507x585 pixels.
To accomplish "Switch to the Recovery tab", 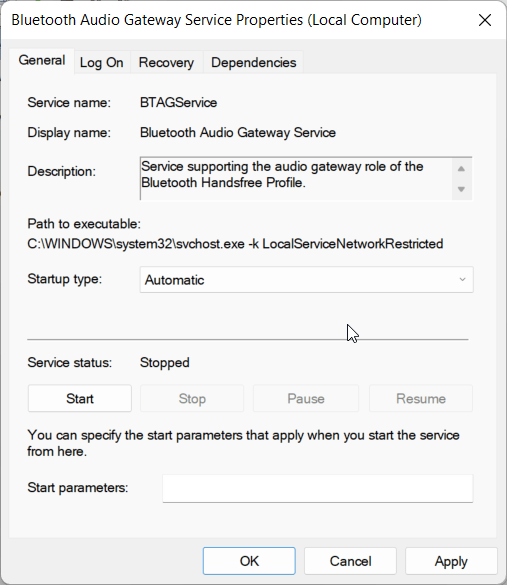I will point(166,62).
